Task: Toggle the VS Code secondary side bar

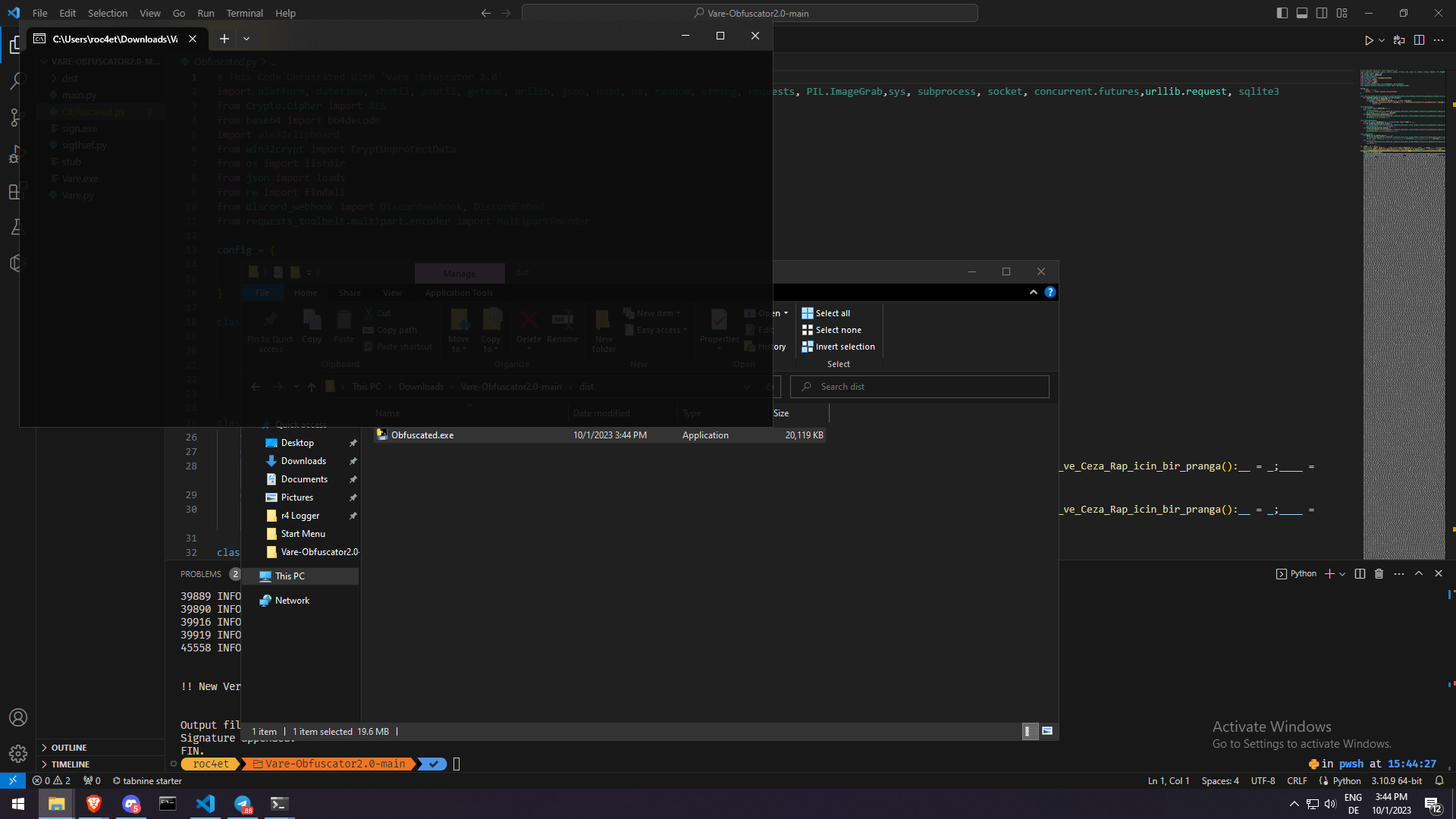Action: pos(1322,13)
